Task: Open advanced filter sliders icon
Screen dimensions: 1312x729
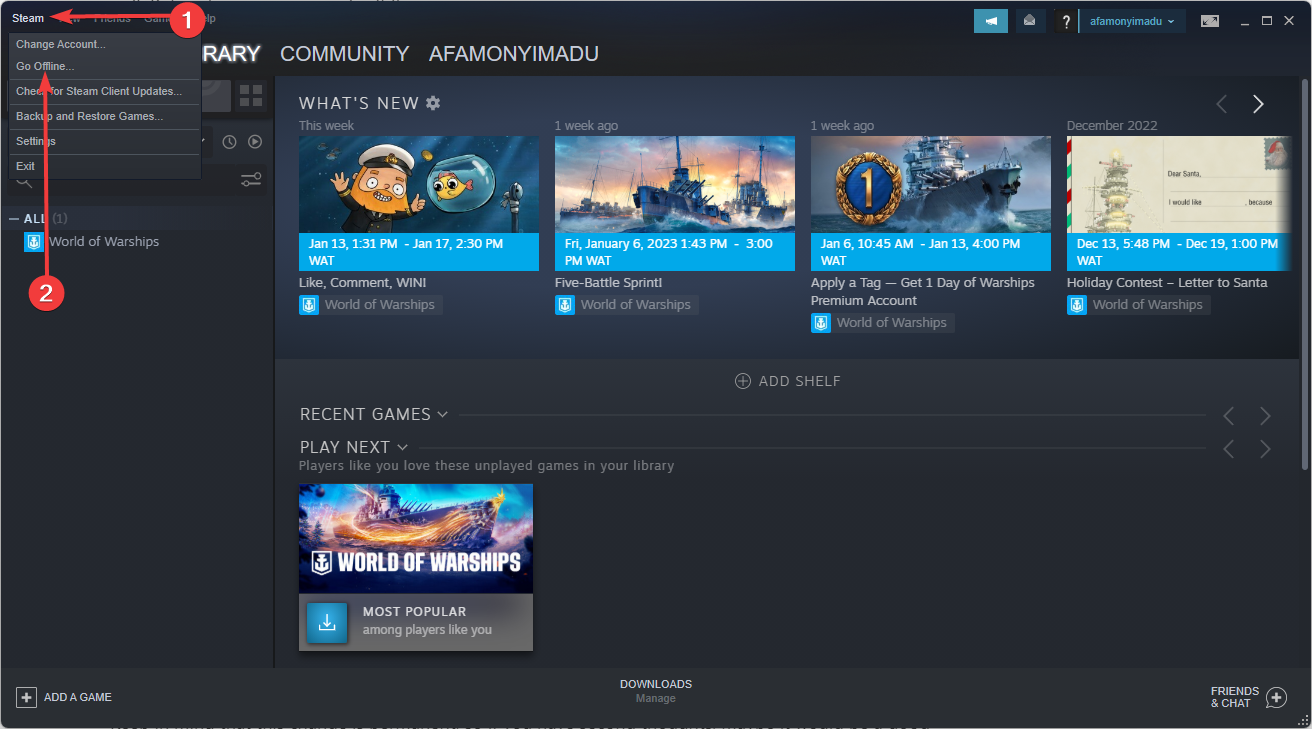Action: [251, 180]
